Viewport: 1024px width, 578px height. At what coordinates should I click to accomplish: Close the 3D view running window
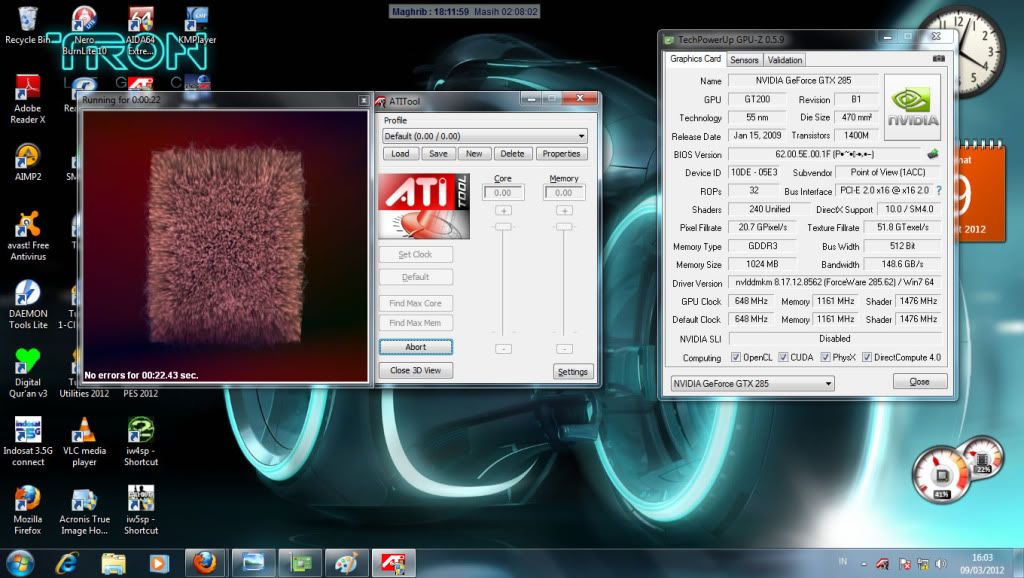tap(364, 100)
